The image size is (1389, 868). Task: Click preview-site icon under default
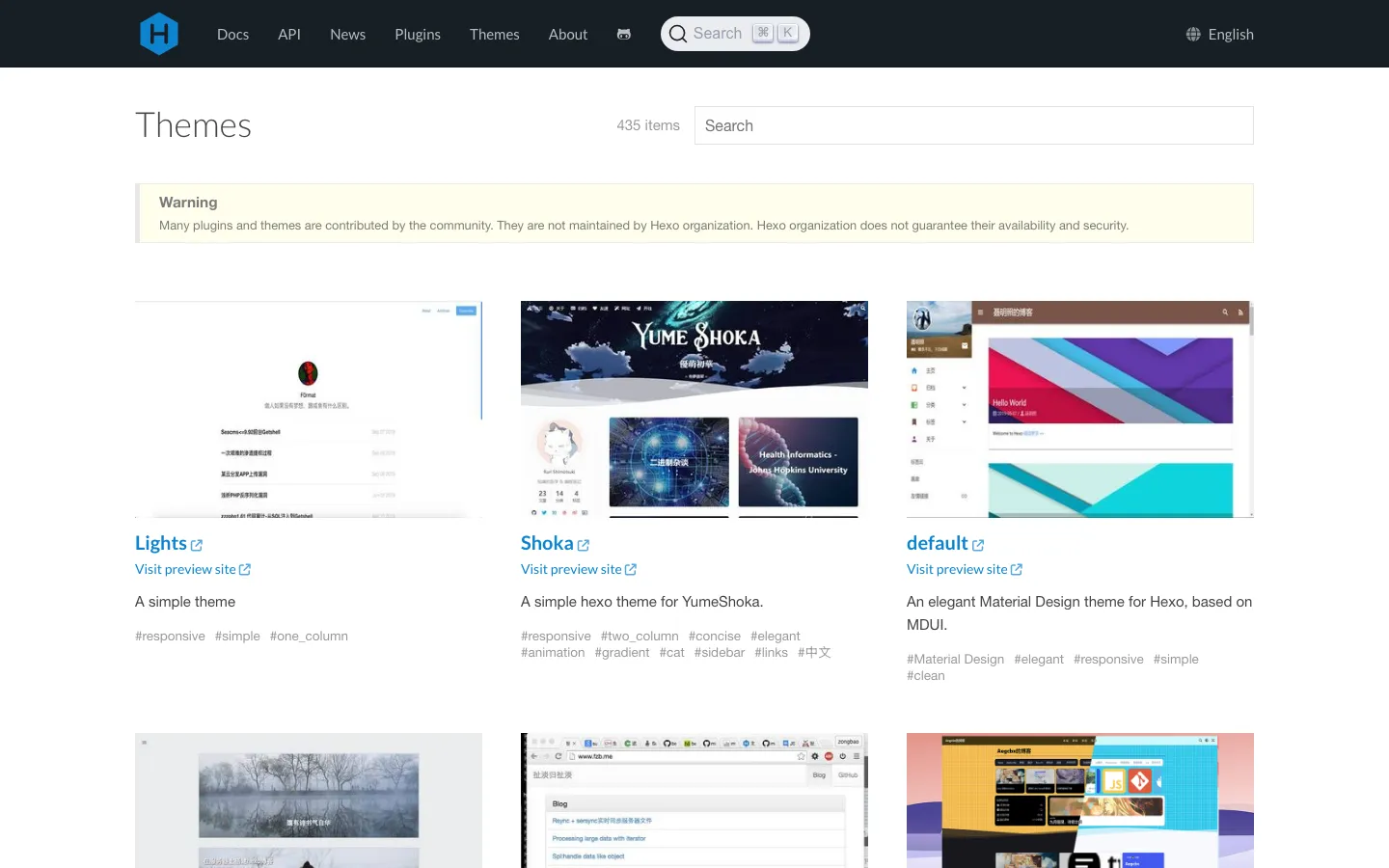[x=1017, y=570]
